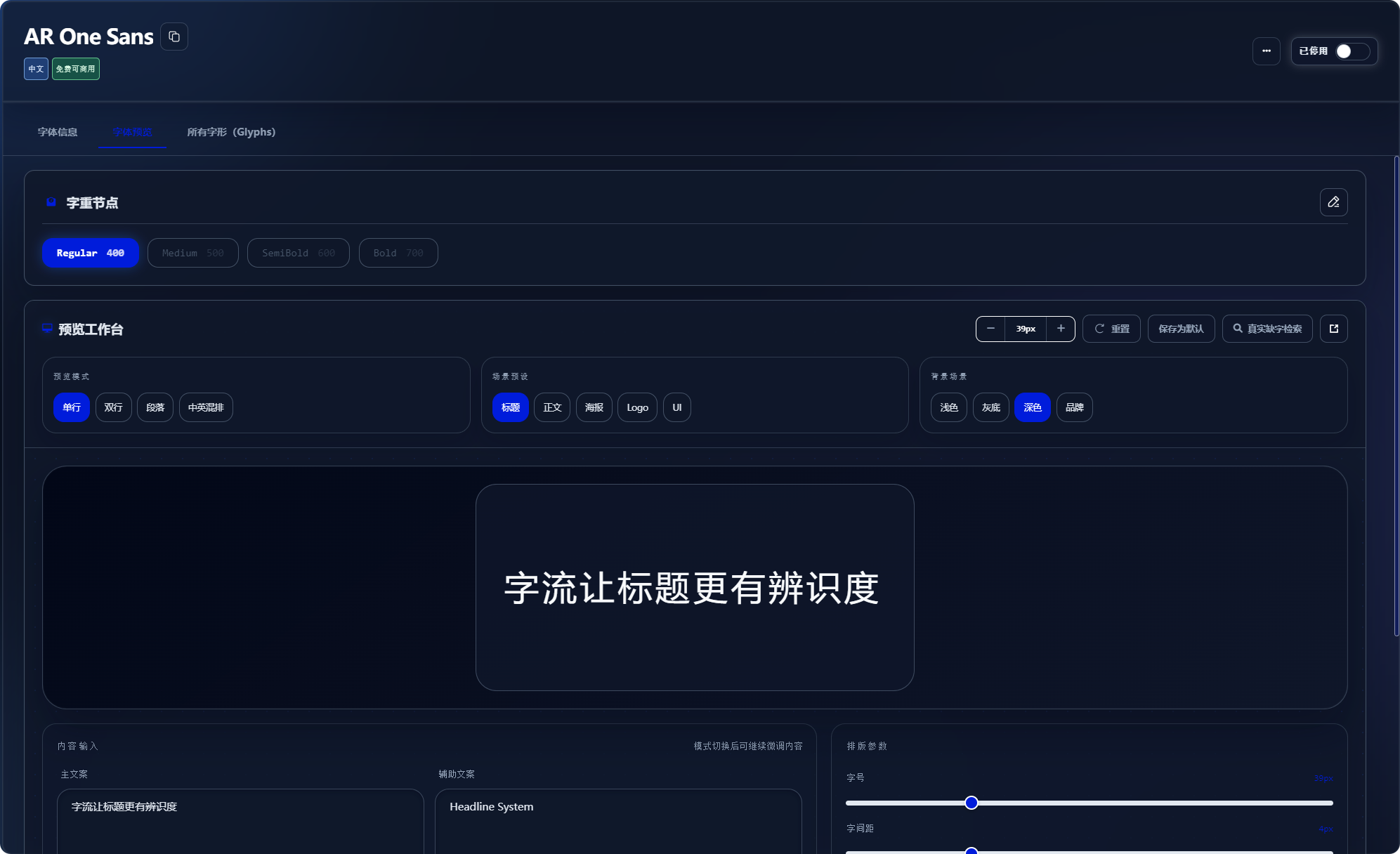Copy the font name AR One Sans
1400x854 pixels.
[x=174, y=37]
